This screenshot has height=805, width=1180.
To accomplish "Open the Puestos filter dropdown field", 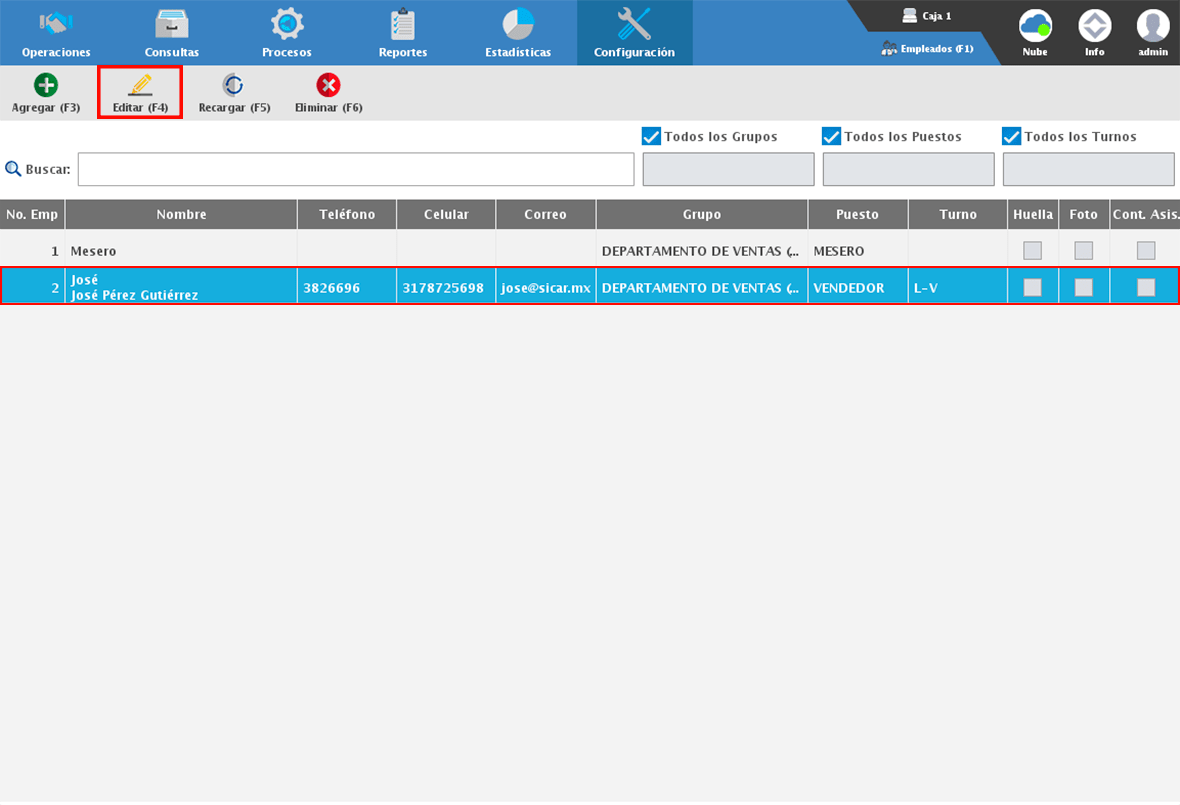I will (908, 170).
